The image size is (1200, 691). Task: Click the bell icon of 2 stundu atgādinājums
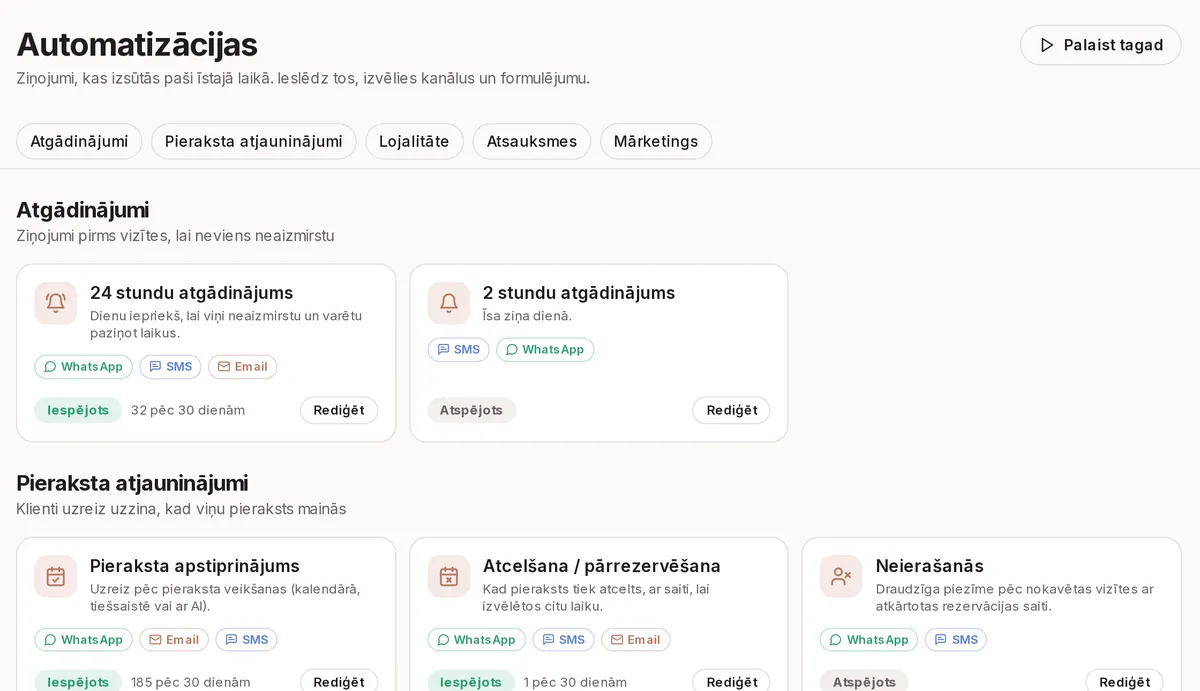(449, 303)
